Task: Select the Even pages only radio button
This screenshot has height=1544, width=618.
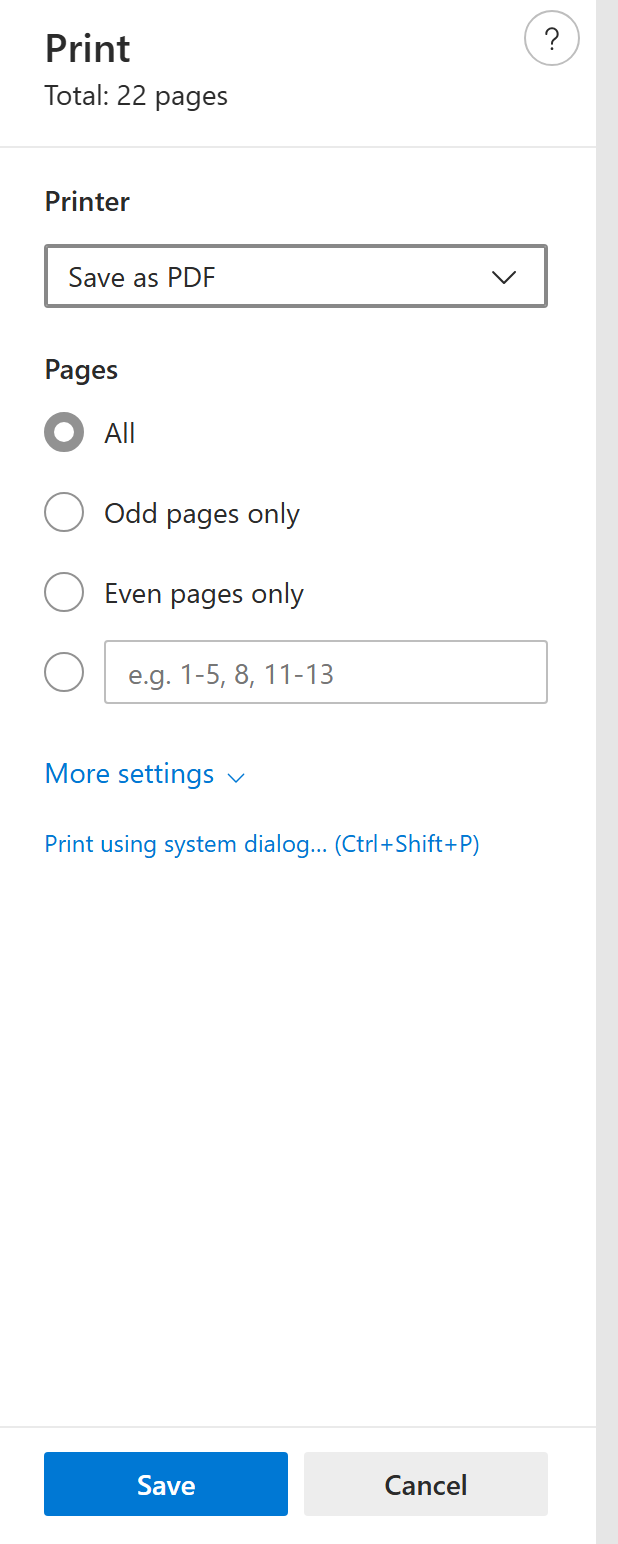Action: (x=64, y=593)
